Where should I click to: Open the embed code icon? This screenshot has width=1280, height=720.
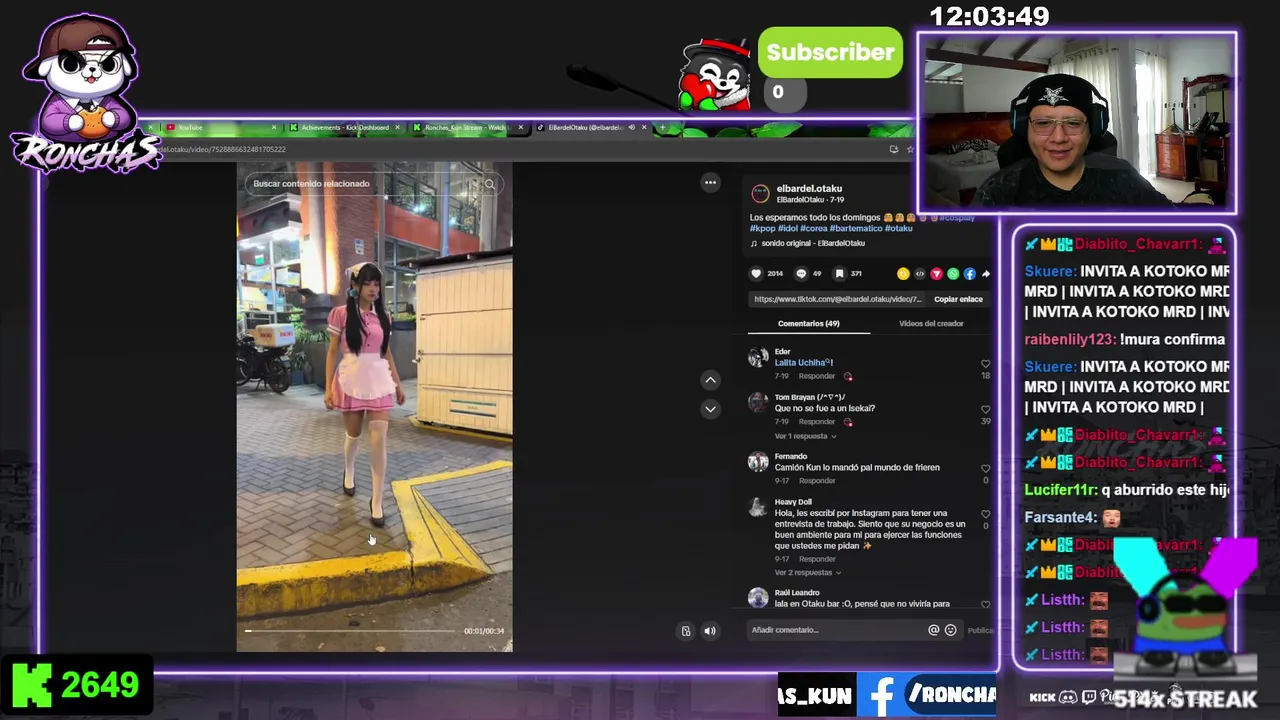pos(920,274)
